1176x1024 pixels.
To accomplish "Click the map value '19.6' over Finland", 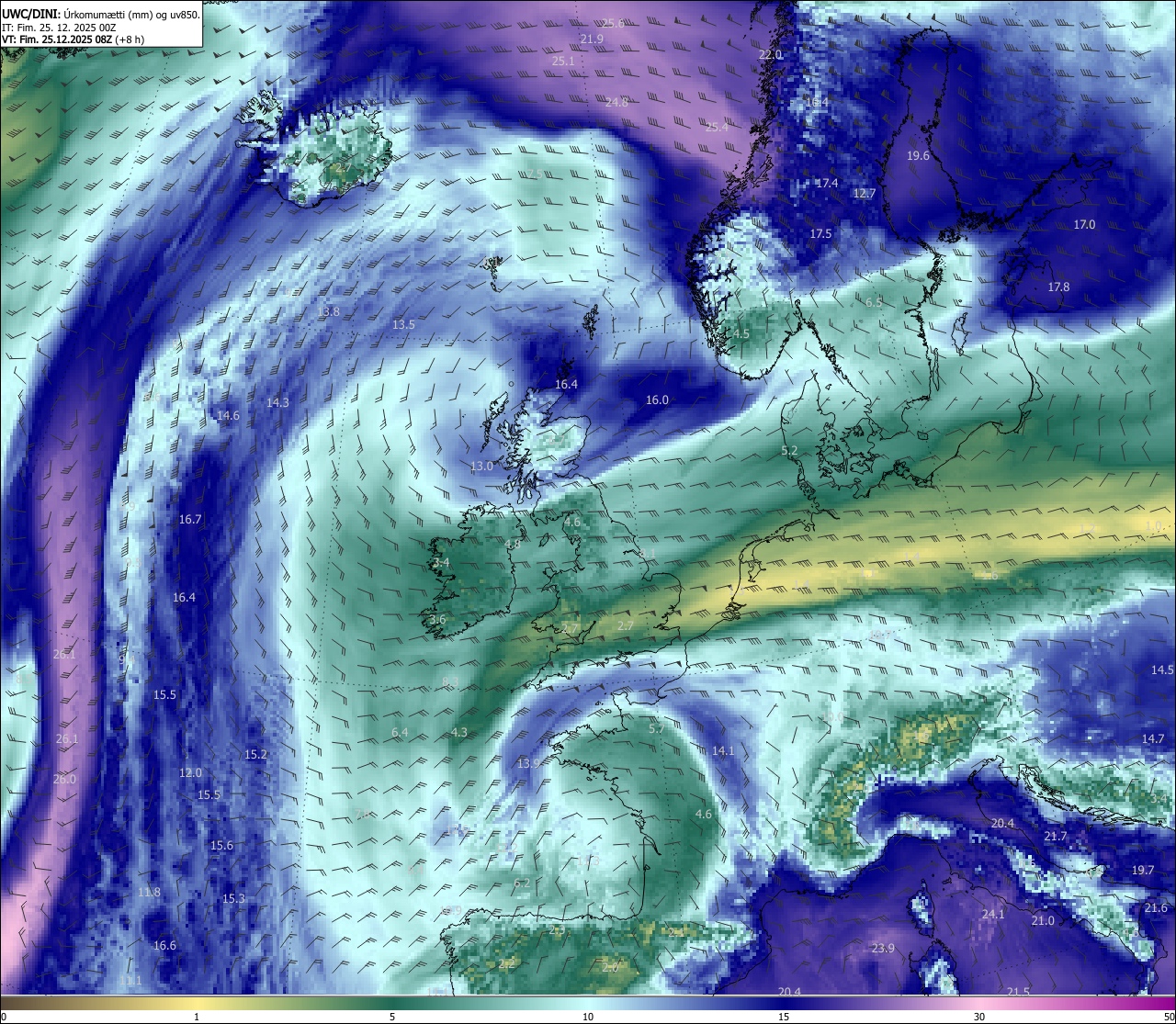I will [x=918, y=155].
